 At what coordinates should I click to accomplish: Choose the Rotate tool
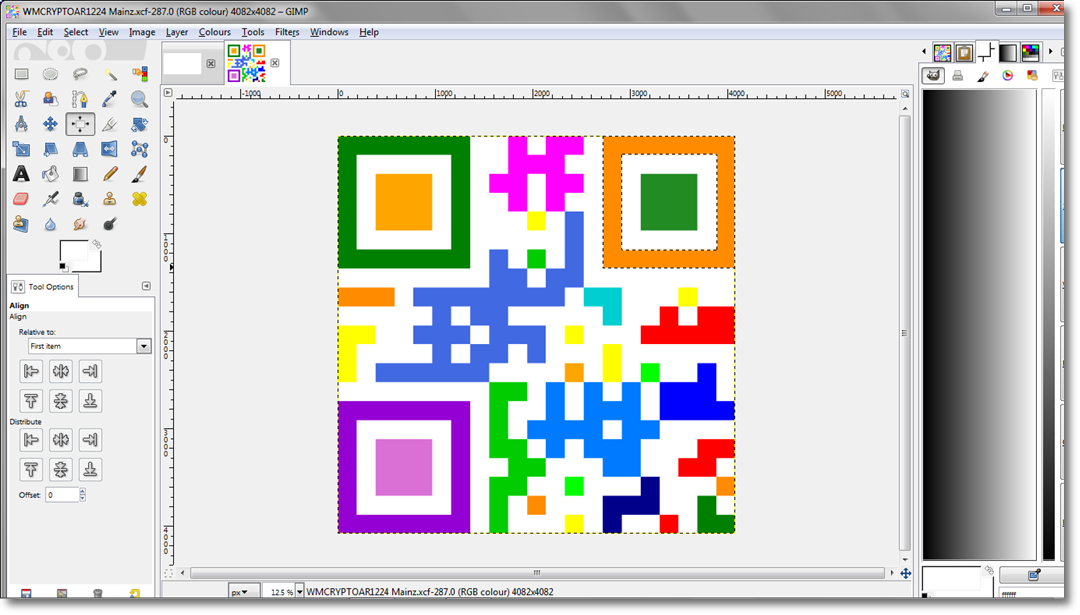click(x=139, y=124)
